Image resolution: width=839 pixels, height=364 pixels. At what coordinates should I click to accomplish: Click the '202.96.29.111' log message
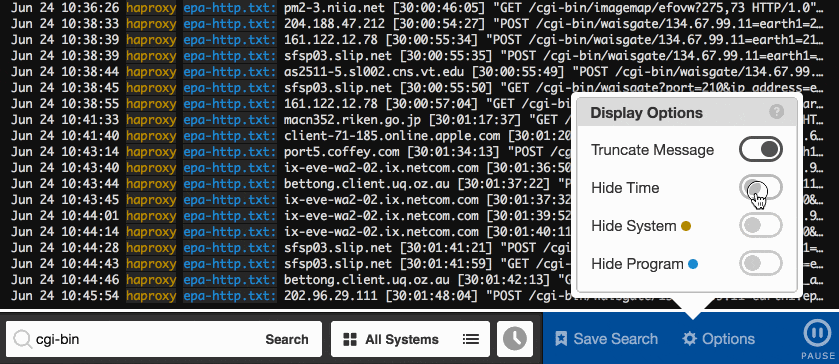coord(429,295)
